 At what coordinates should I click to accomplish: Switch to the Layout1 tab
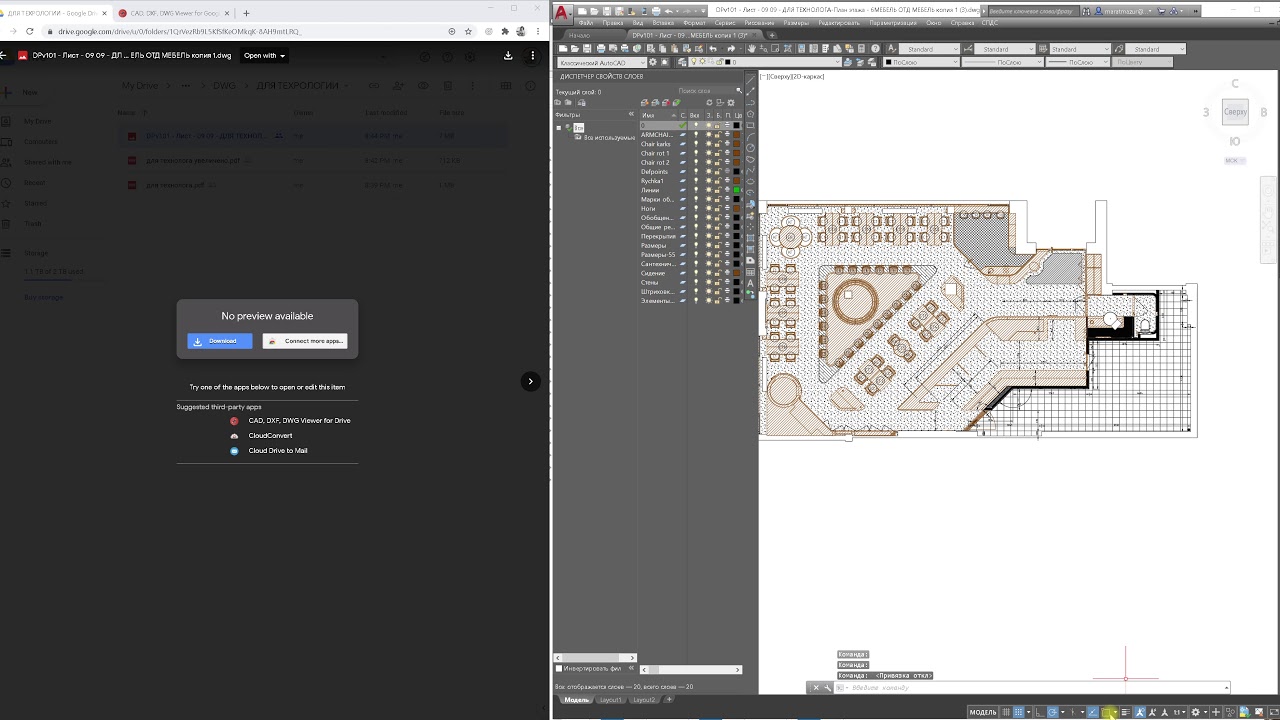[x=610, y=700]
